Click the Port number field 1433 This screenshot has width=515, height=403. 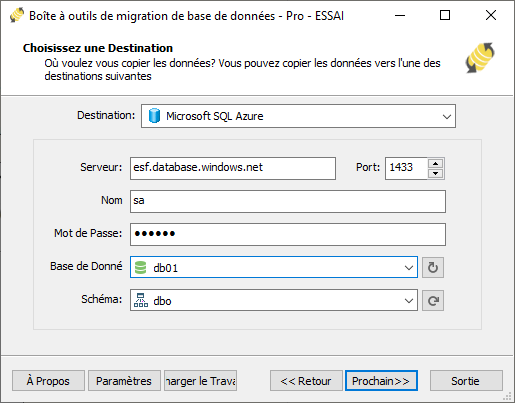point(406,168)
